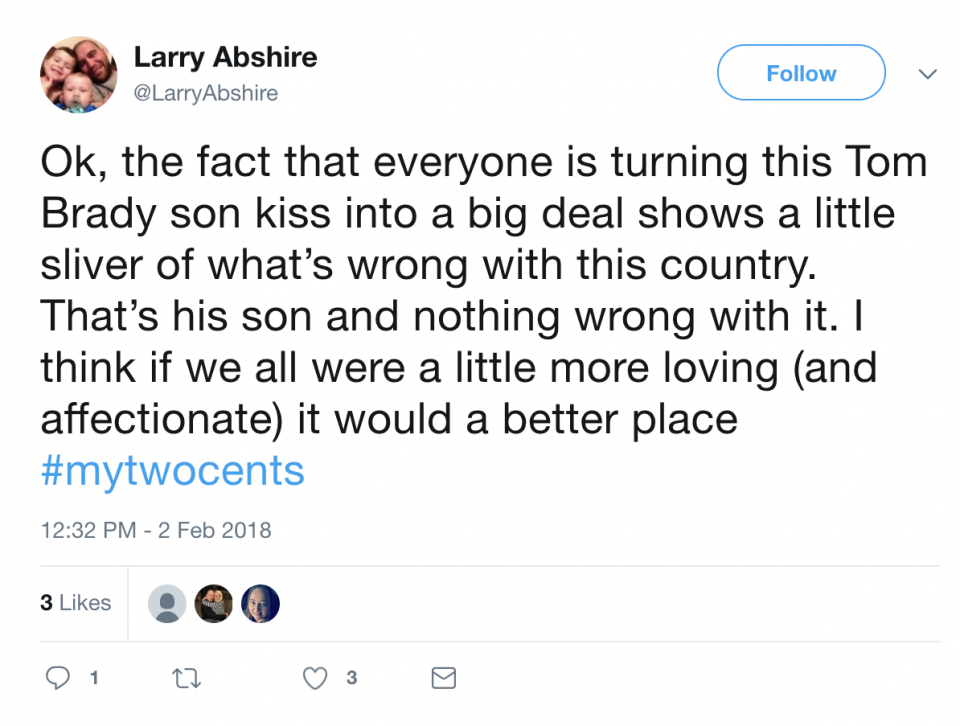
Task: Open the #mytwocents hashtag
Action: pyautogui.click(x=172, y=470)
